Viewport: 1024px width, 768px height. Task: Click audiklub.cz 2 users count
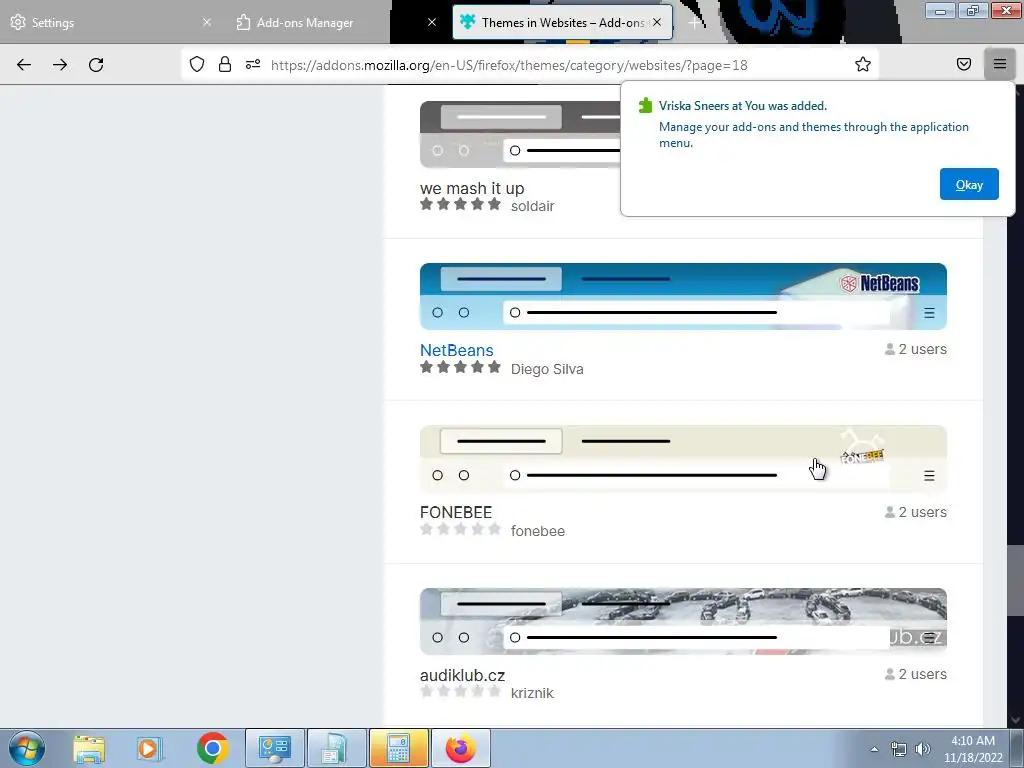(916, 674)
